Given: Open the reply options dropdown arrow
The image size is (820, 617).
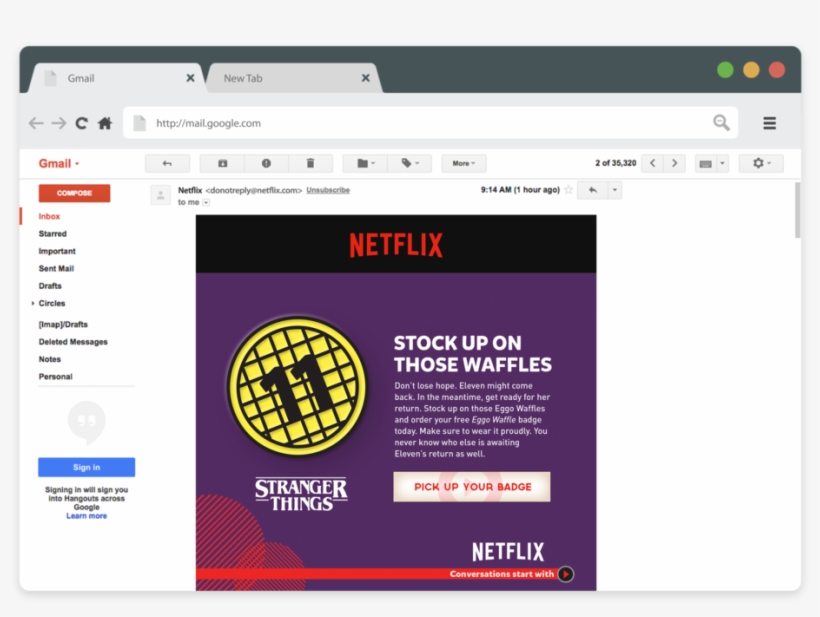Looking at the screenshot, I should point(615,190).
